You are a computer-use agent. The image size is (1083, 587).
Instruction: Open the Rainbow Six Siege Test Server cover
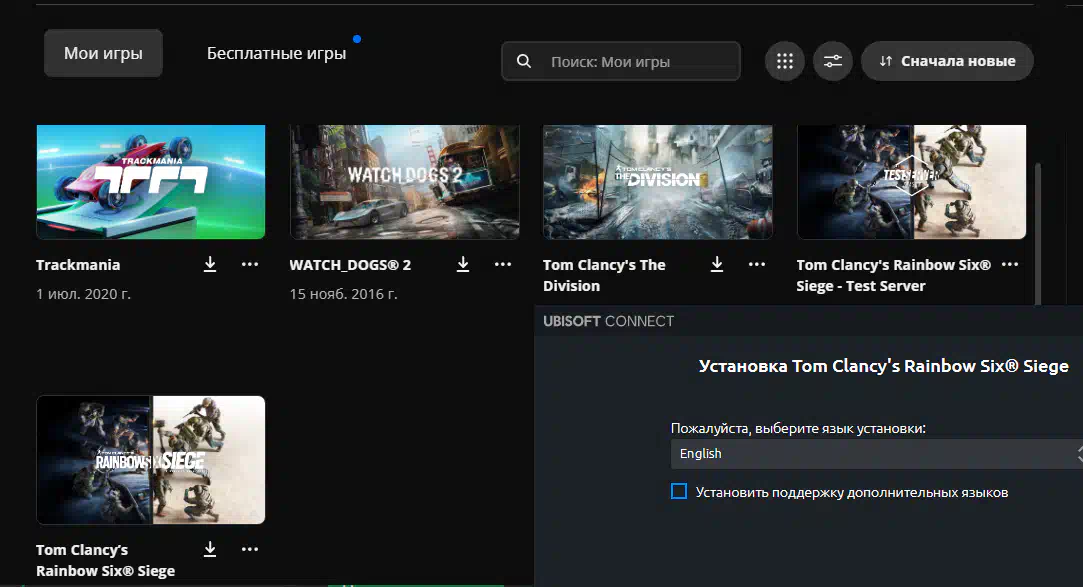pyautogui.click(x=912, y=182)
